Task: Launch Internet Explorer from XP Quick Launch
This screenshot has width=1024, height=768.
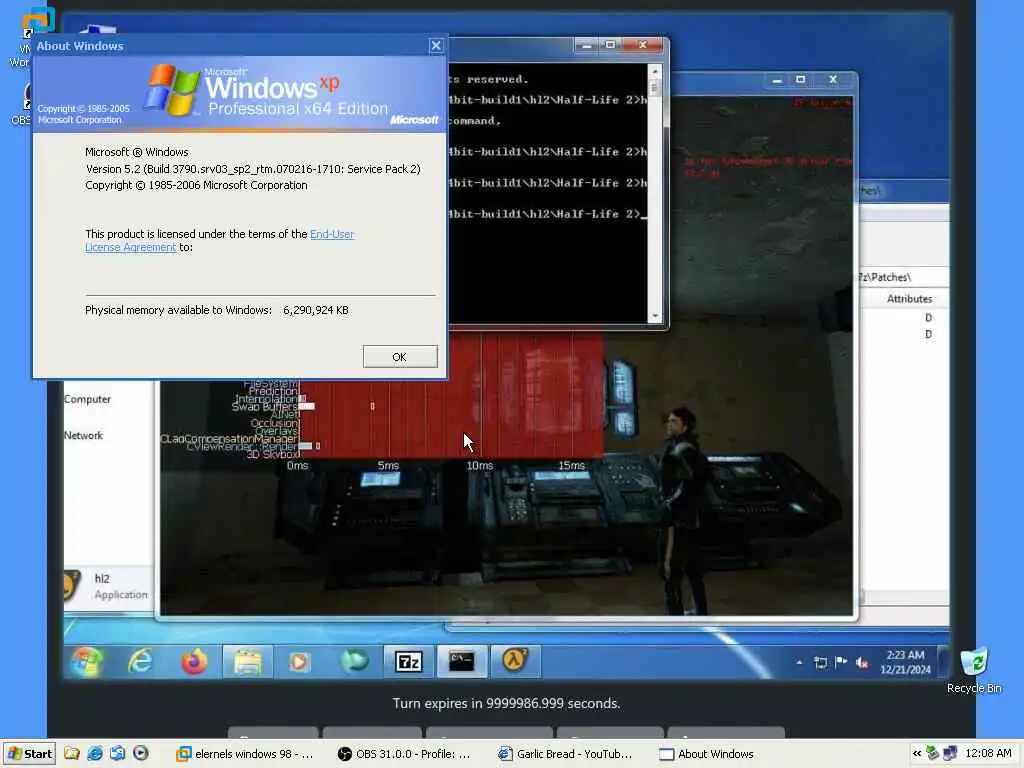Action: point(95,754)
